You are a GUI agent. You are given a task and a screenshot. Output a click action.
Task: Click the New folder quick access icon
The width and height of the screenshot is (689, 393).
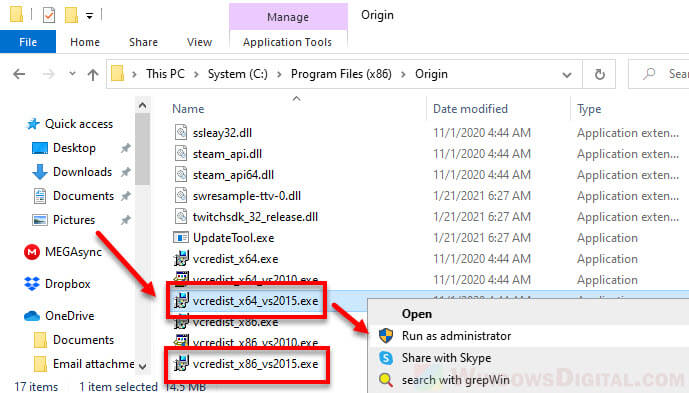click(x=71, y=15)
